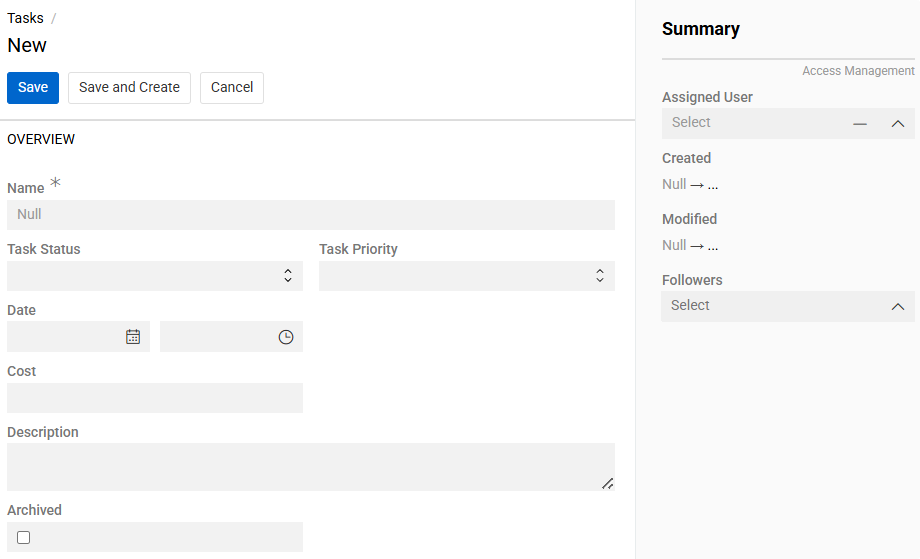Cancel creating the new task

click(x=232, y=88)
